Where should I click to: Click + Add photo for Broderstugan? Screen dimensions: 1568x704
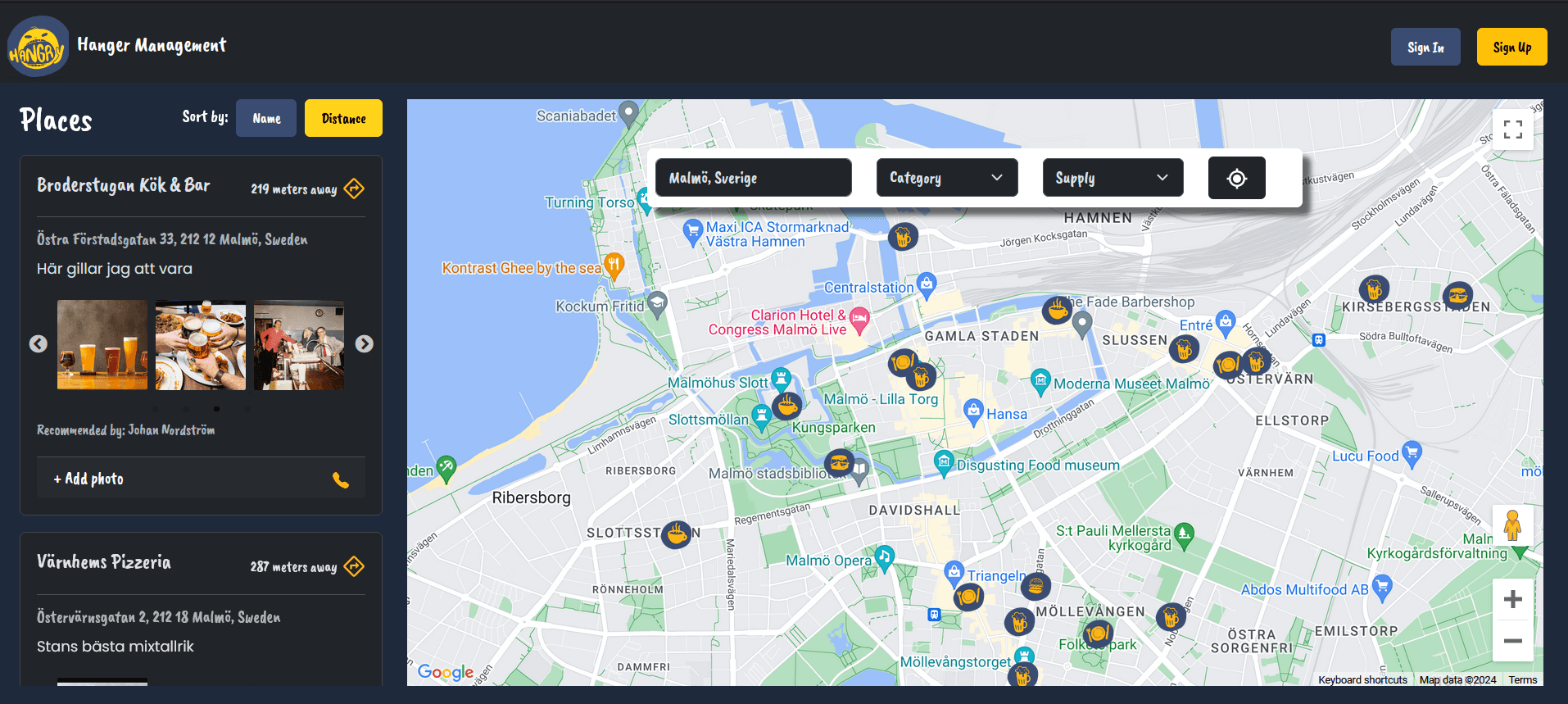pyautogui.click(x=88, y=479)
